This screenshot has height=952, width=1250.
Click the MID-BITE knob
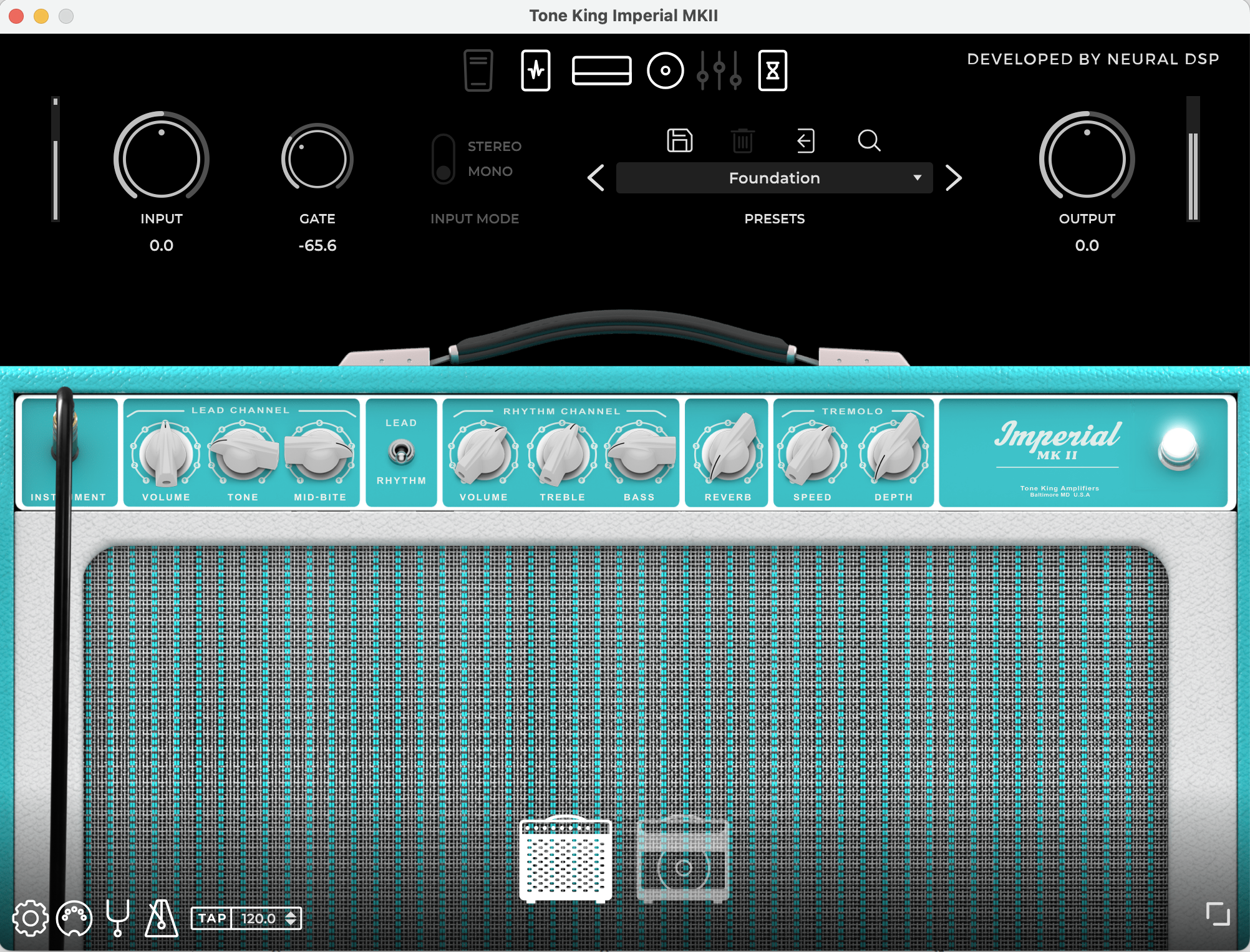tap(320, 454)
